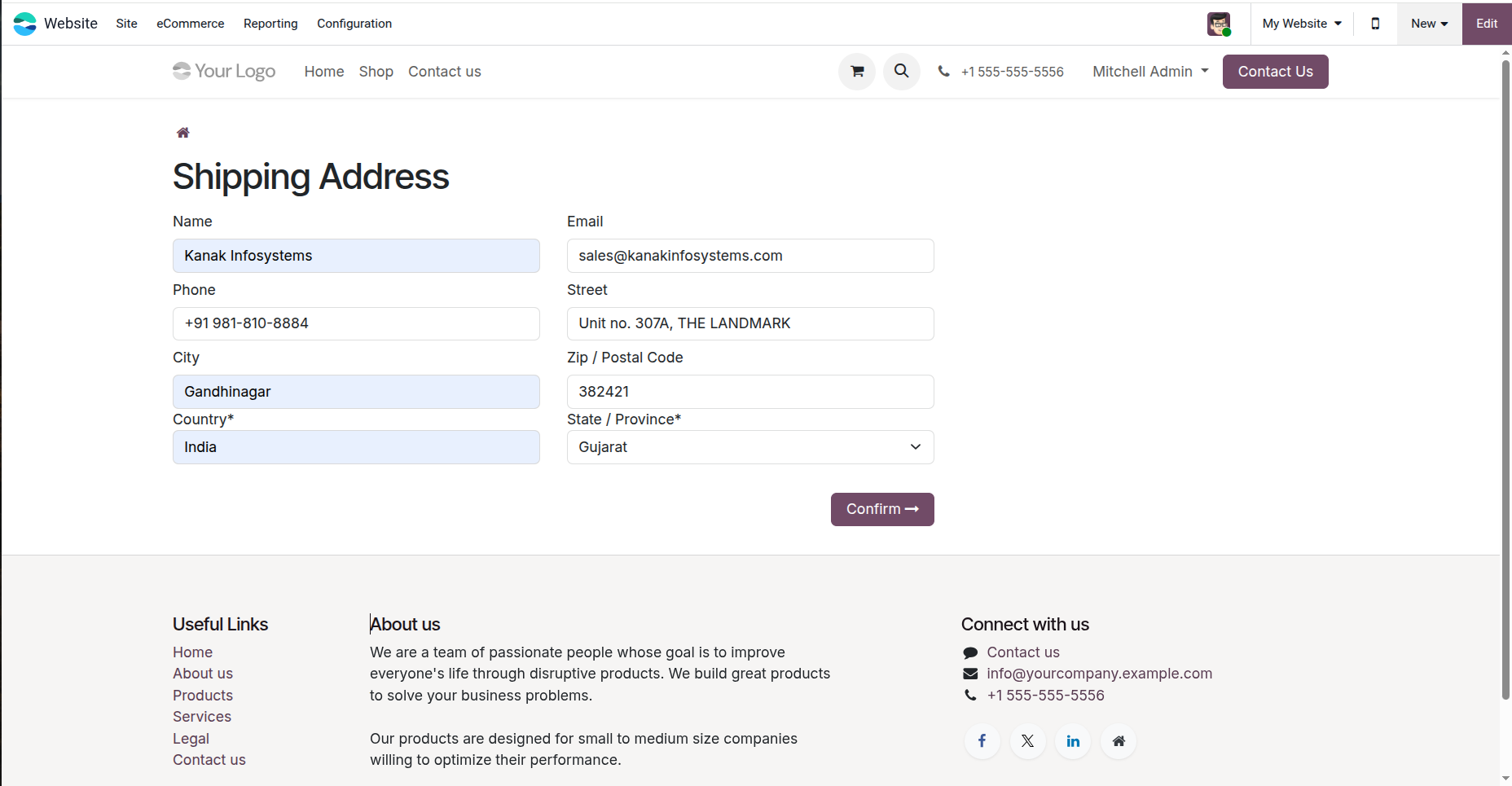Toggle mobile preview phone icon
Image resolution: width=1512 pixels, height=786 pixels.
click(x=1375, y=24)
